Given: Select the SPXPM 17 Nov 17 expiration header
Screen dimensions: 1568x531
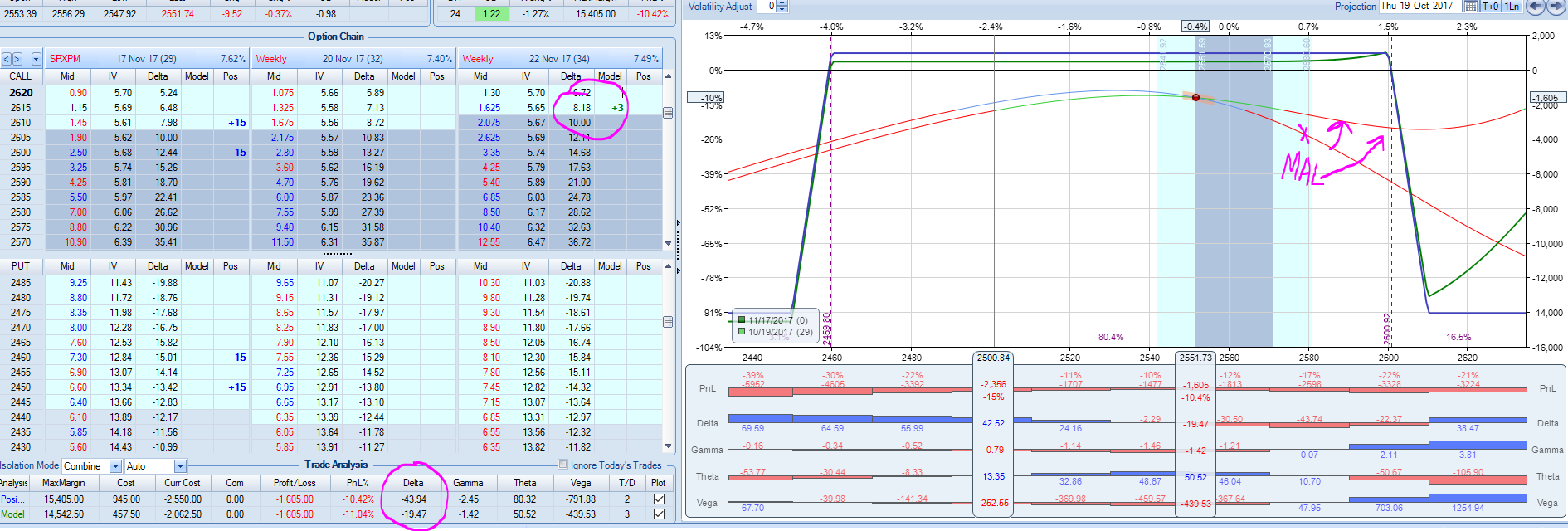Looking at the screenshot, I should (146, 59).
